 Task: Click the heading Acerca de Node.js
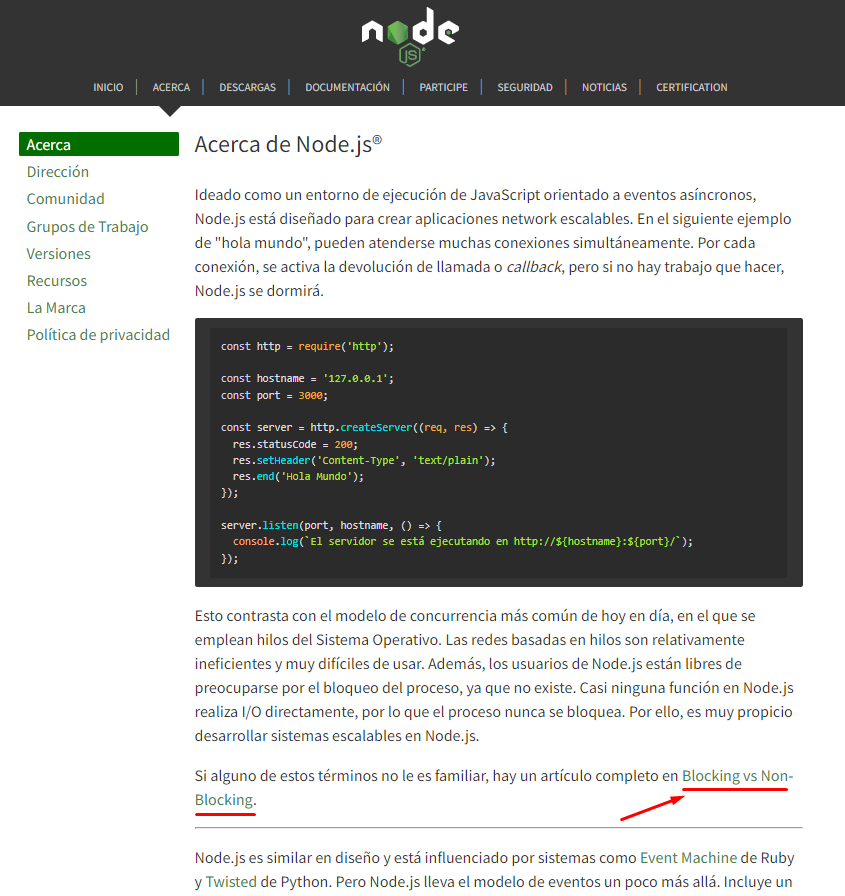click(288, 145)
